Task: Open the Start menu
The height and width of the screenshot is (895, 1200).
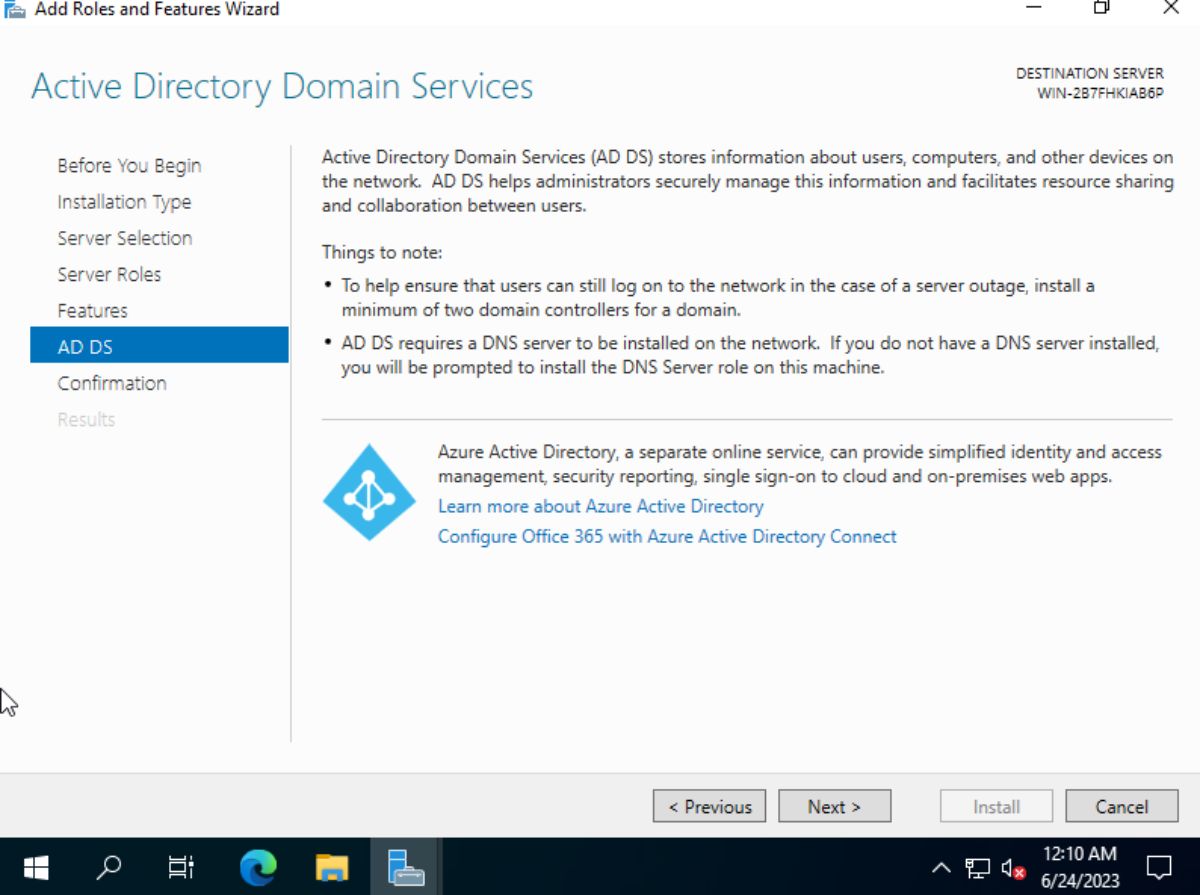Action: coord(38,867)
